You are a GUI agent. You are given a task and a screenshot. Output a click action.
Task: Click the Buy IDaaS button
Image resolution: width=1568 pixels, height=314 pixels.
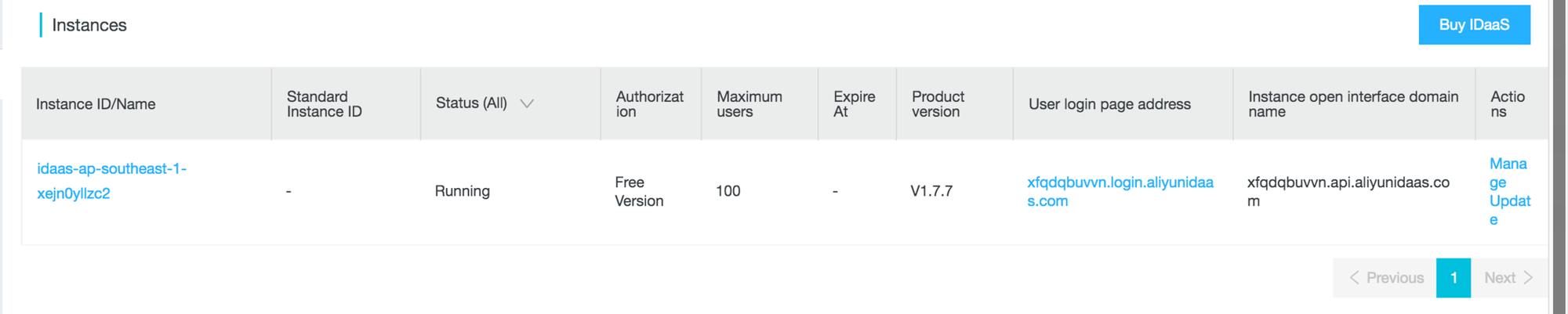(1473, 25)
